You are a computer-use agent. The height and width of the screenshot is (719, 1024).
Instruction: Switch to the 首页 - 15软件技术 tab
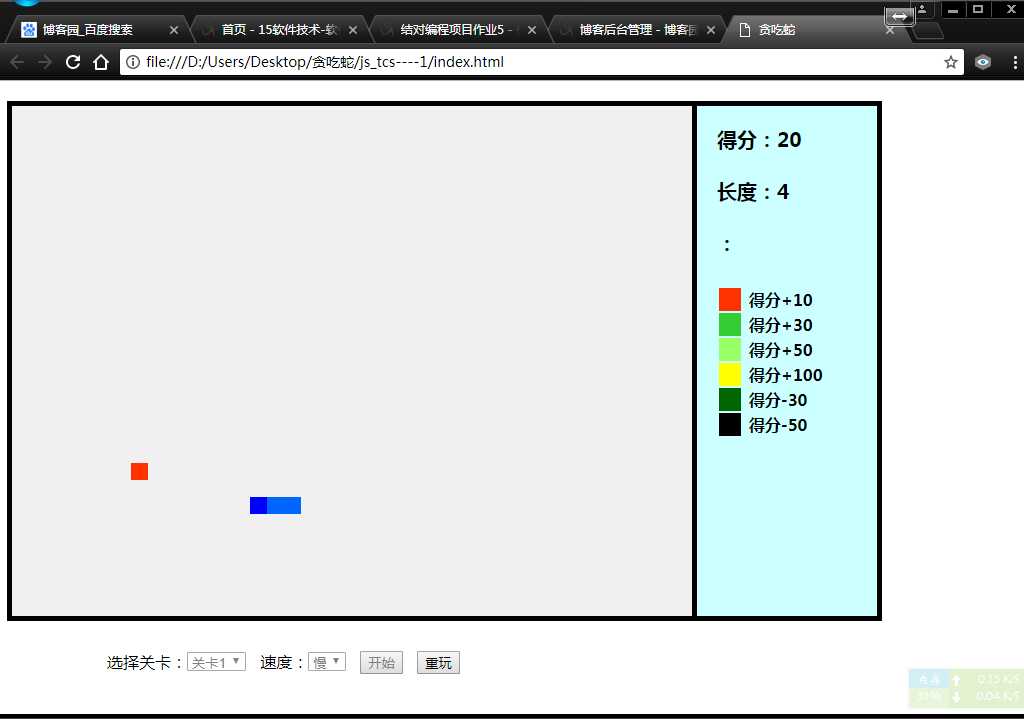click(x=279, y=30)
